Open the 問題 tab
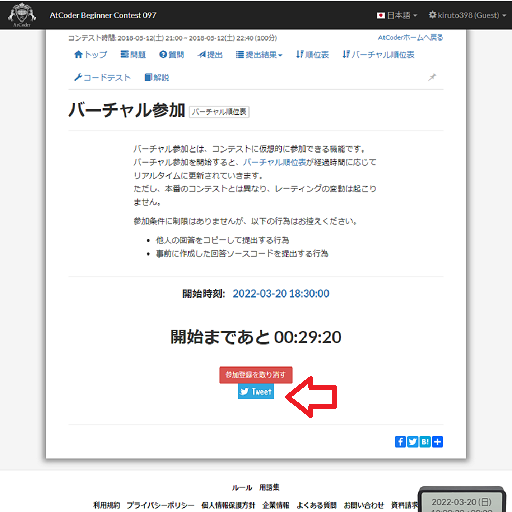Screen dimensions: 512x512 [133, 54]
